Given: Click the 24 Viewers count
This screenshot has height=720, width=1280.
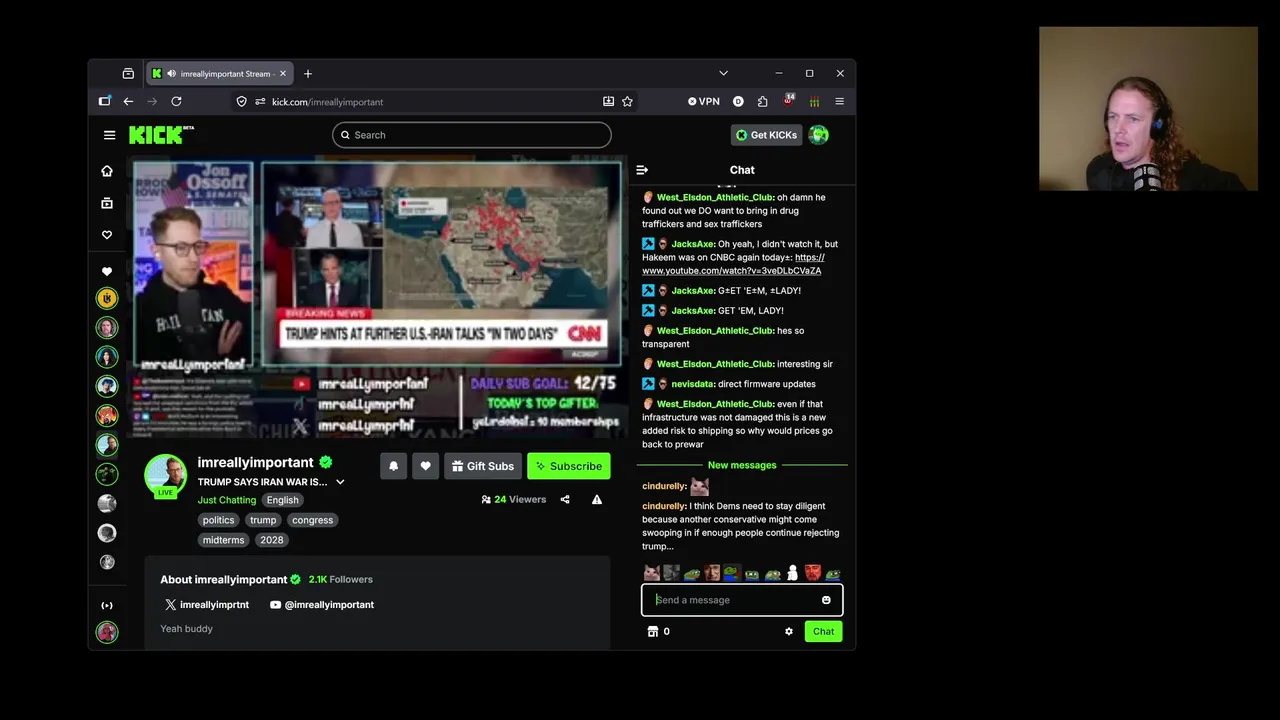Looking at the screenshot, I should (x=514, y=500).
